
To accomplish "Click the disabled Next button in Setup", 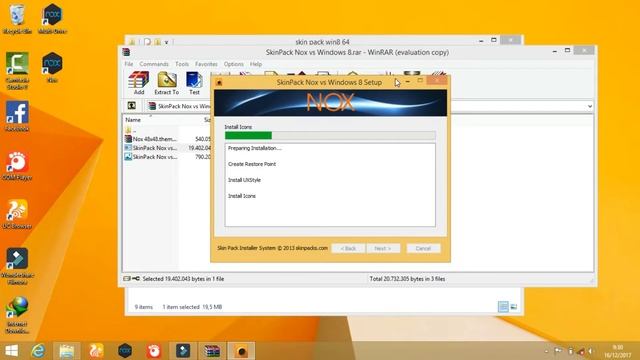I will (x=382, y=248).
